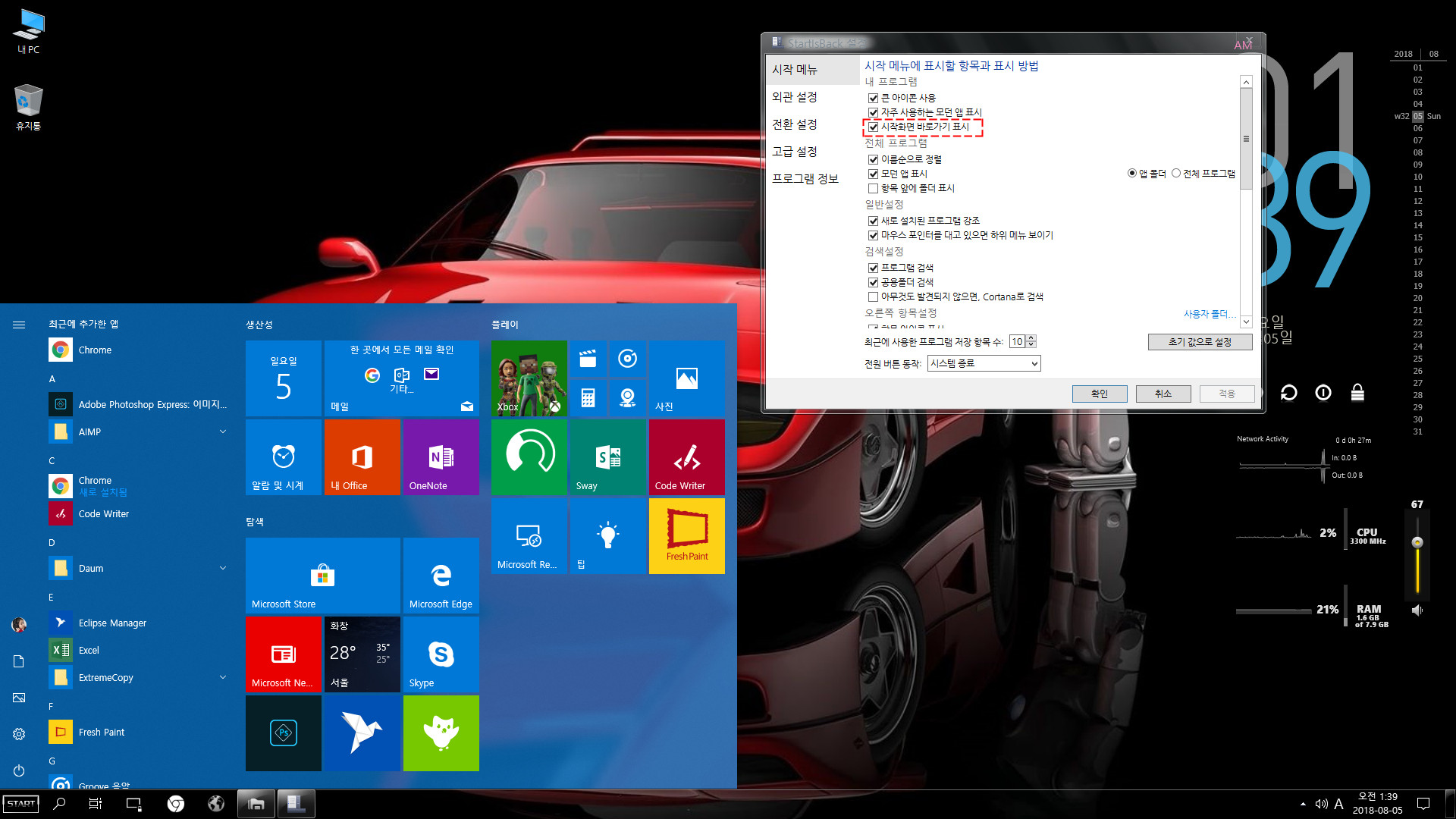Screen dimensions: 1456x819
Task: Open Movies & TV small tile
Action: coord(588,359)
